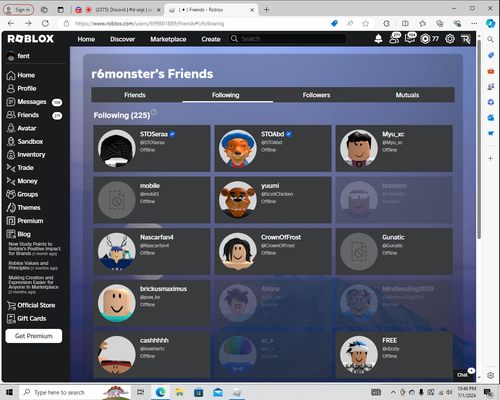500x400 pixels.
Task: Switch to the Following tab
Action: pos(226,95)
